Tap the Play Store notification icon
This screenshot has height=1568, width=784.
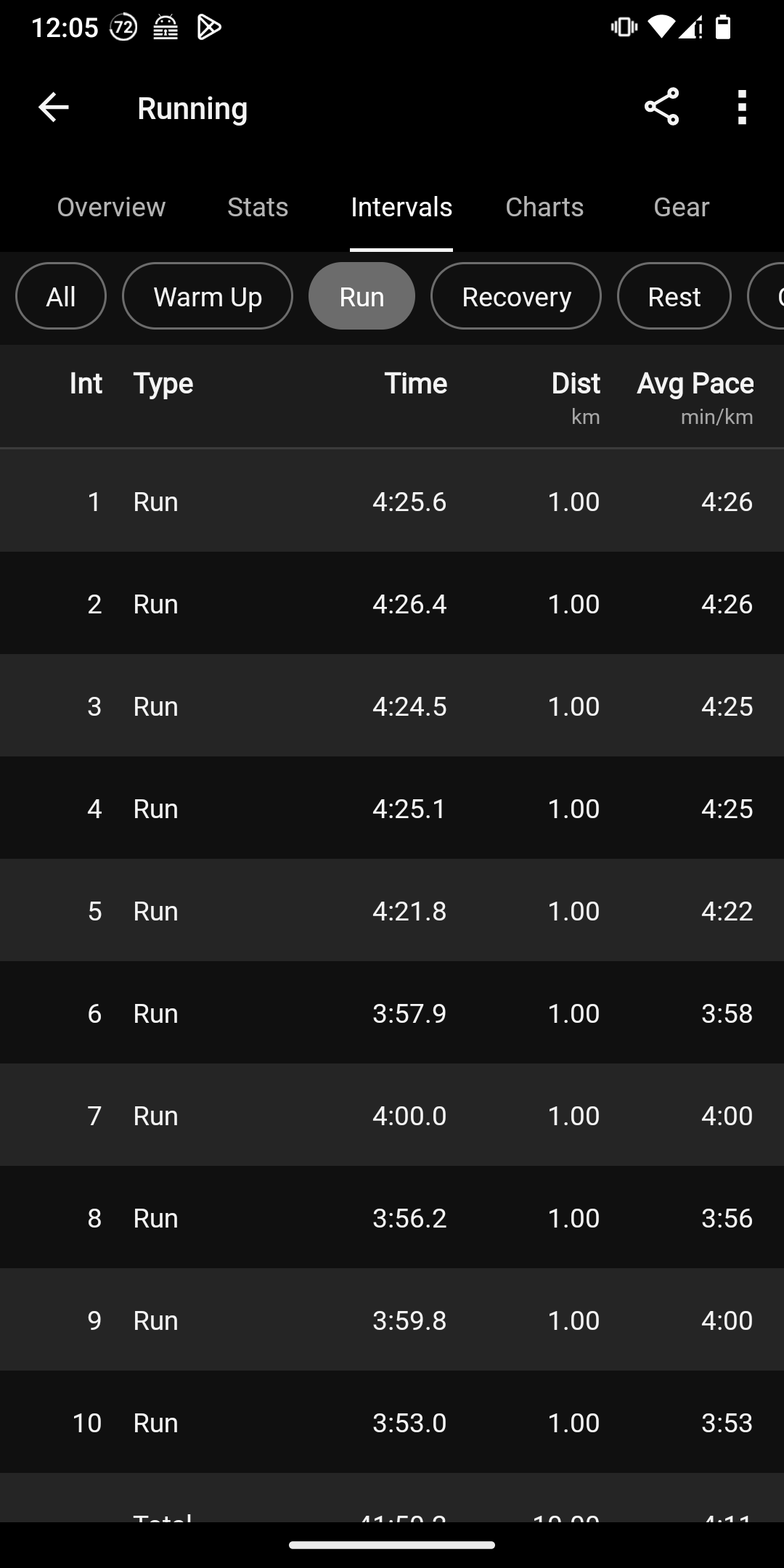(209, 28)
